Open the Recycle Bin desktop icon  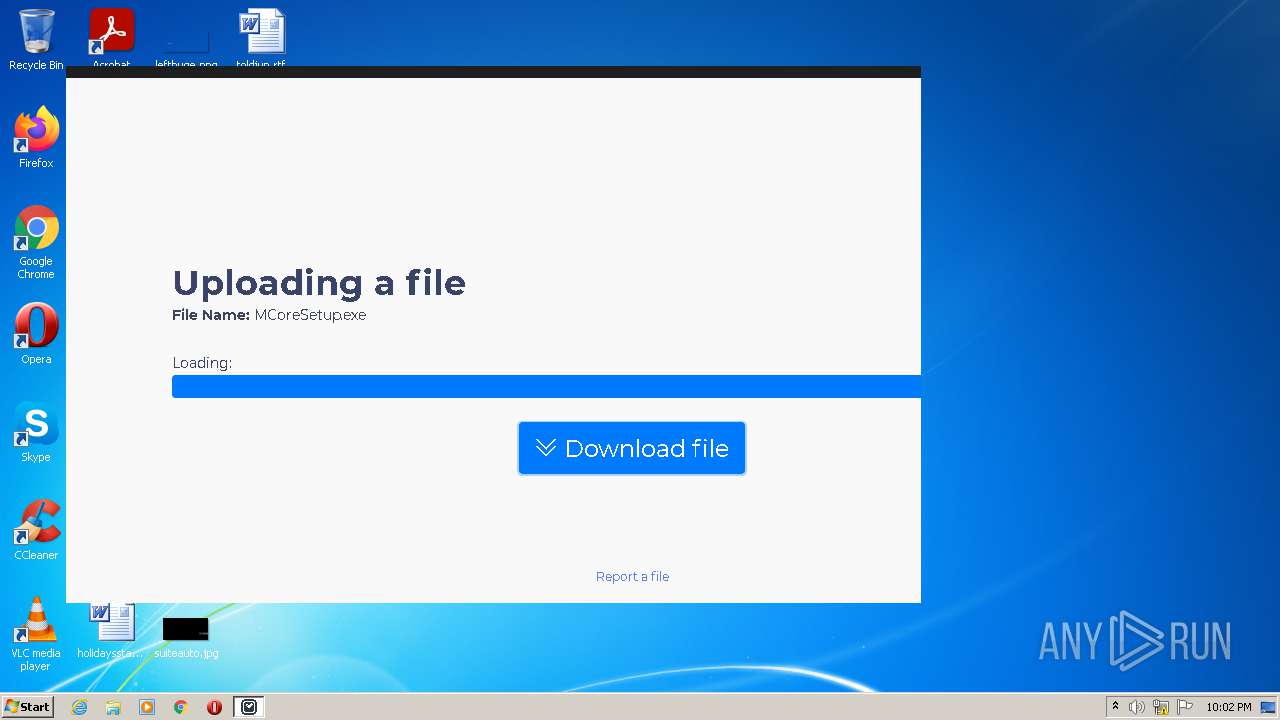coord(36,40)
